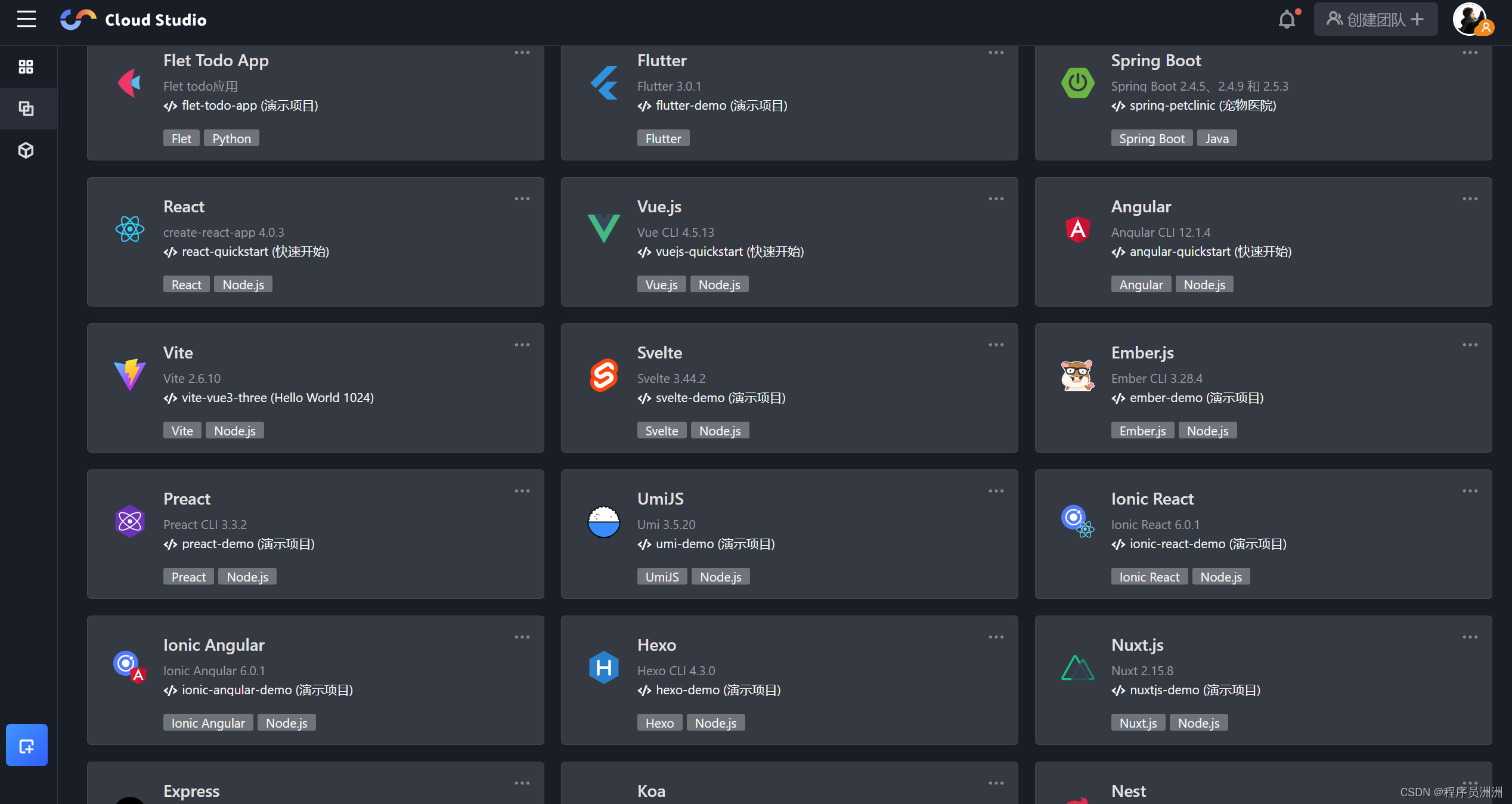The height and width of the screenshot is (804, 1512).
Task: Click the Vue.js V logo
Action: 604,228
